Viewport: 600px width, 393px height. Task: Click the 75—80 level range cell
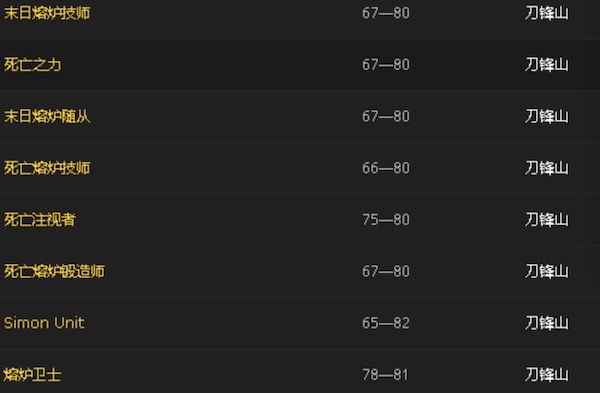pyautogui.click(x=386, y=220)
